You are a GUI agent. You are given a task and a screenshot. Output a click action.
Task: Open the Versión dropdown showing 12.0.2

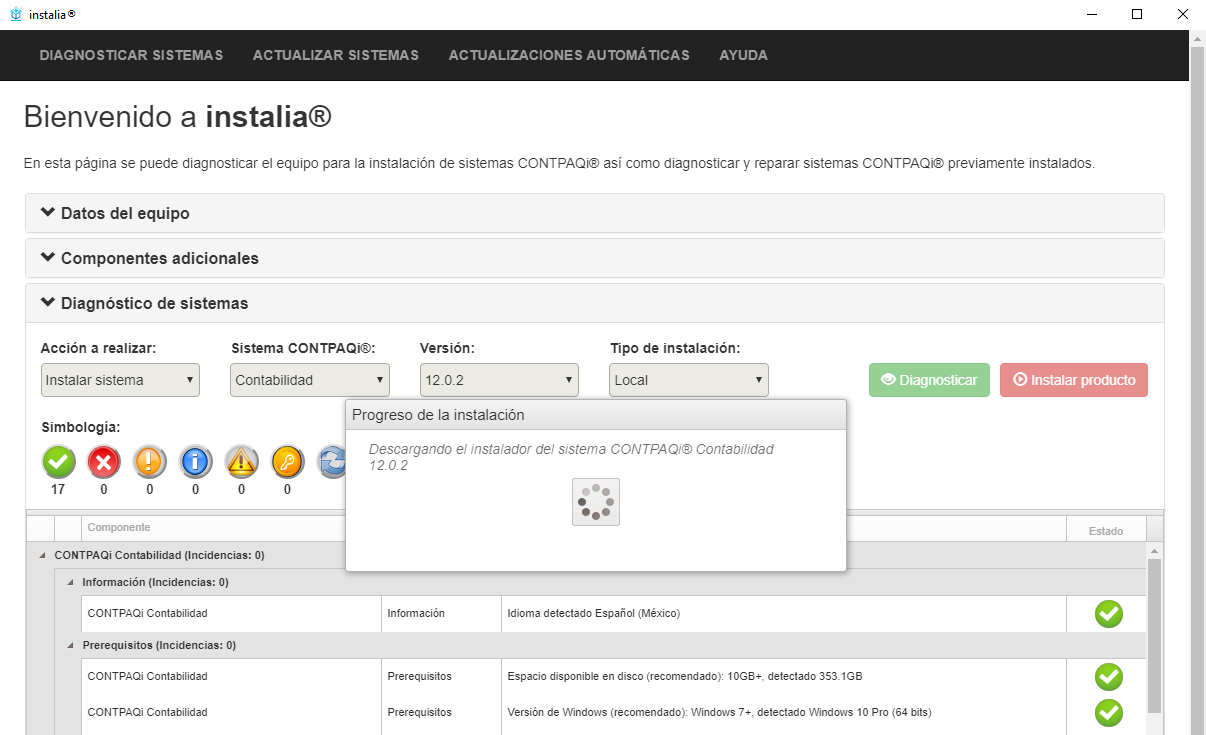pyautogui.click(x=499, y=380)
